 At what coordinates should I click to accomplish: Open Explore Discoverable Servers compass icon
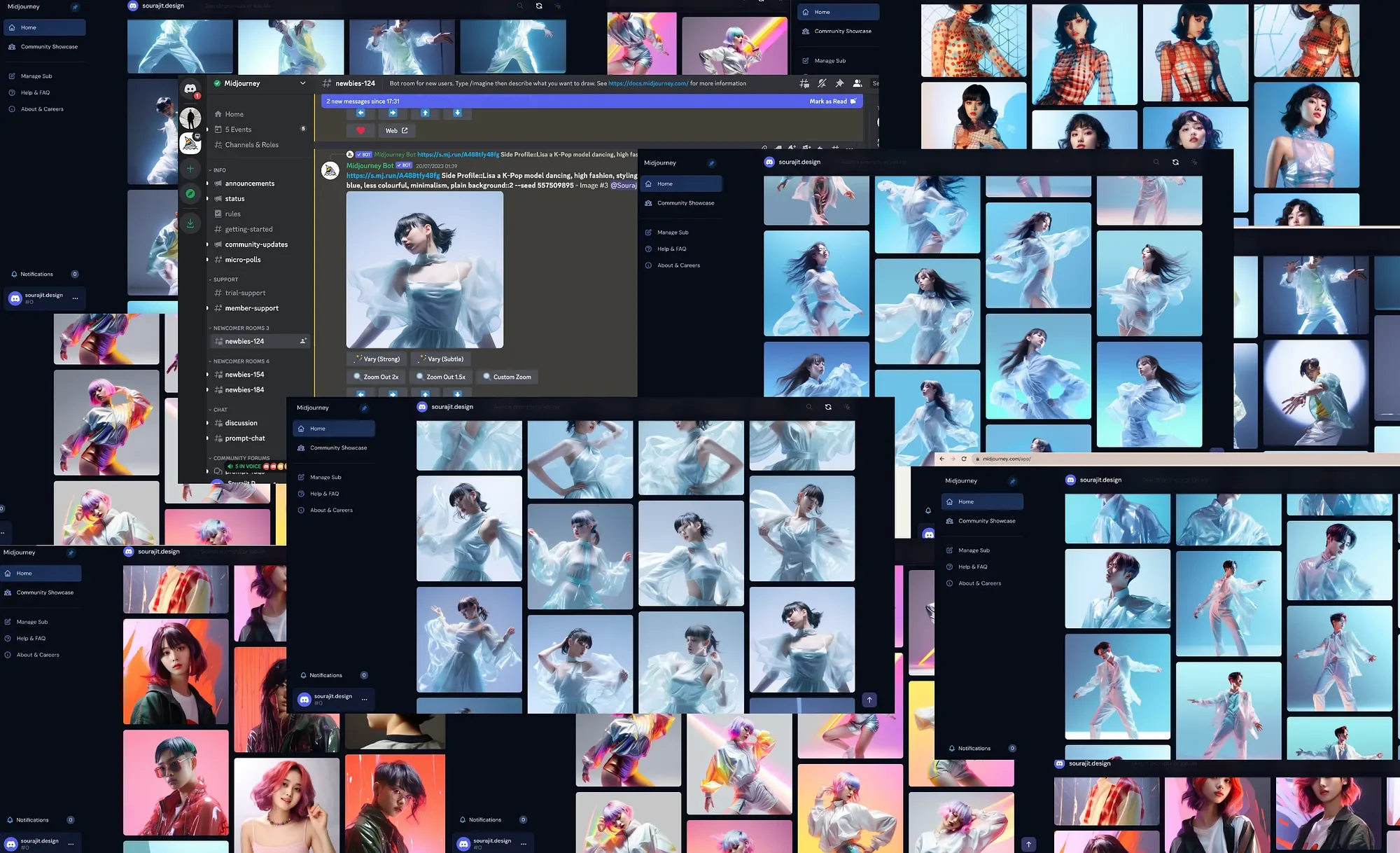tap(190, 193)
